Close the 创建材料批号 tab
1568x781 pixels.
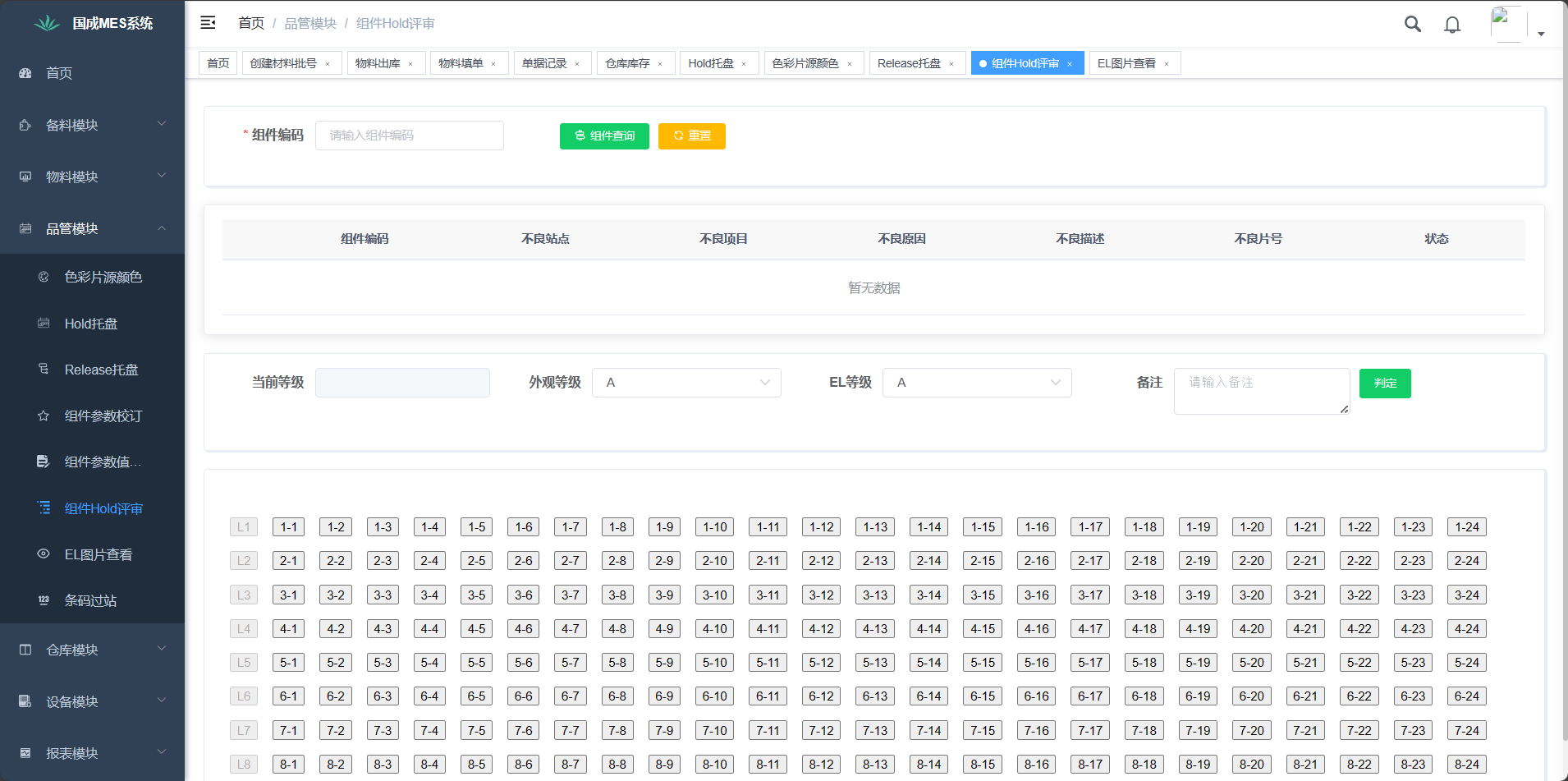328,64
